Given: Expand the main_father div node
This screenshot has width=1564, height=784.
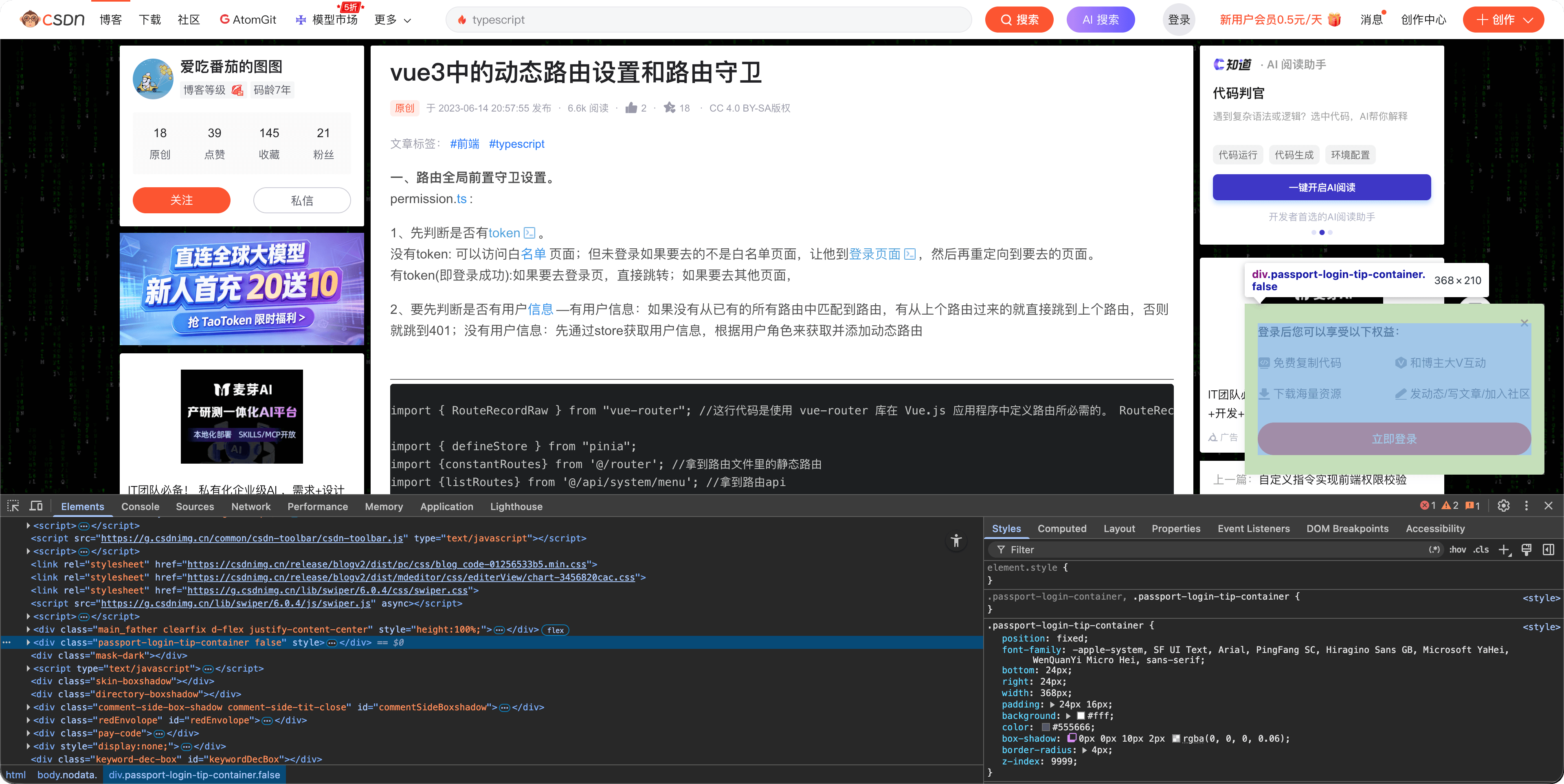Looking at the screenshot, I should 29,630.
